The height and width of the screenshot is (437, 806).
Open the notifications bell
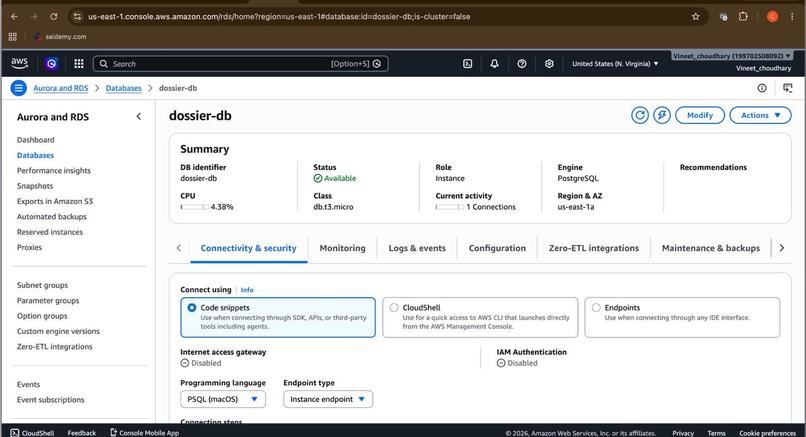494,64
